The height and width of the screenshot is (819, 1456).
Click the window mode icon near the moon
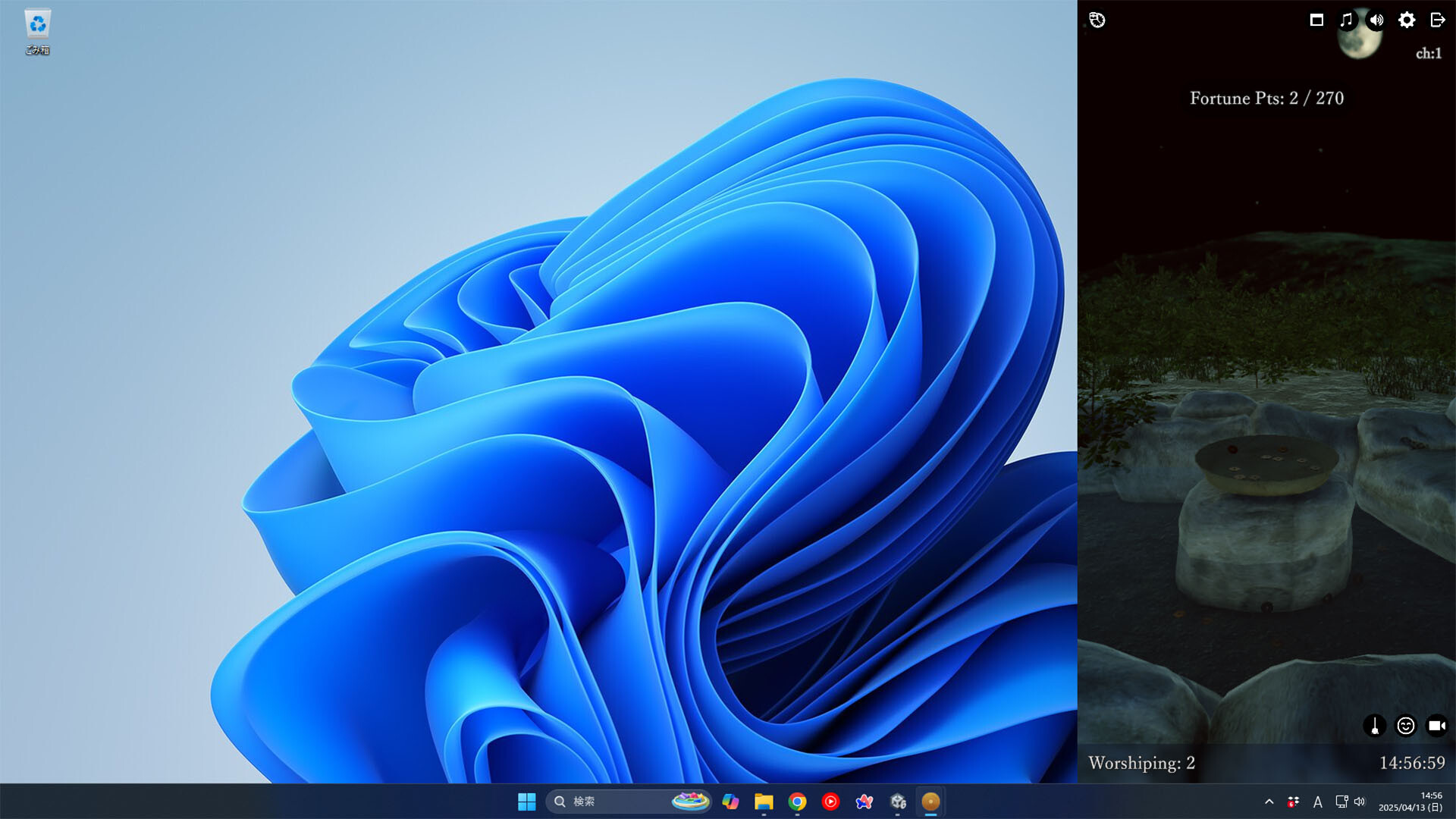click(1316, 20)
